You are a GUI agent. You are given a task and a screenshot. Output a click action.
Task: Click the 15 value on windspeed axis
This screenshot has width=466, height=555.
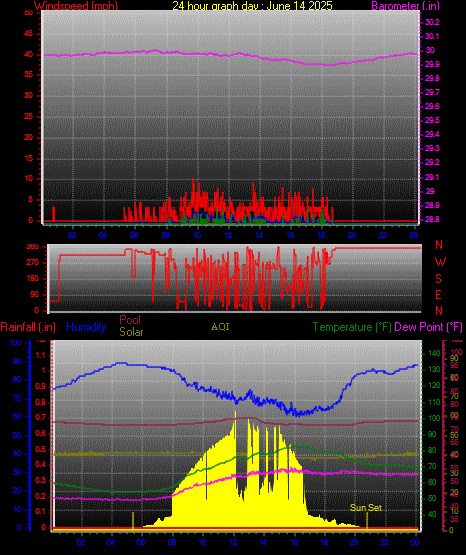tap(28, 158)
